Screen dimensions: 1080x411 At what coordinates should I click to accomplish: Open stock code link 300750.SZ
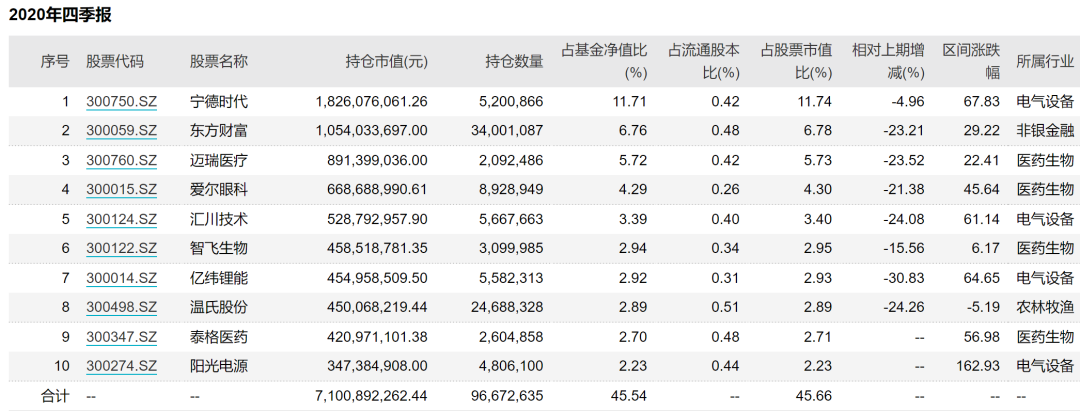(122, 102)
